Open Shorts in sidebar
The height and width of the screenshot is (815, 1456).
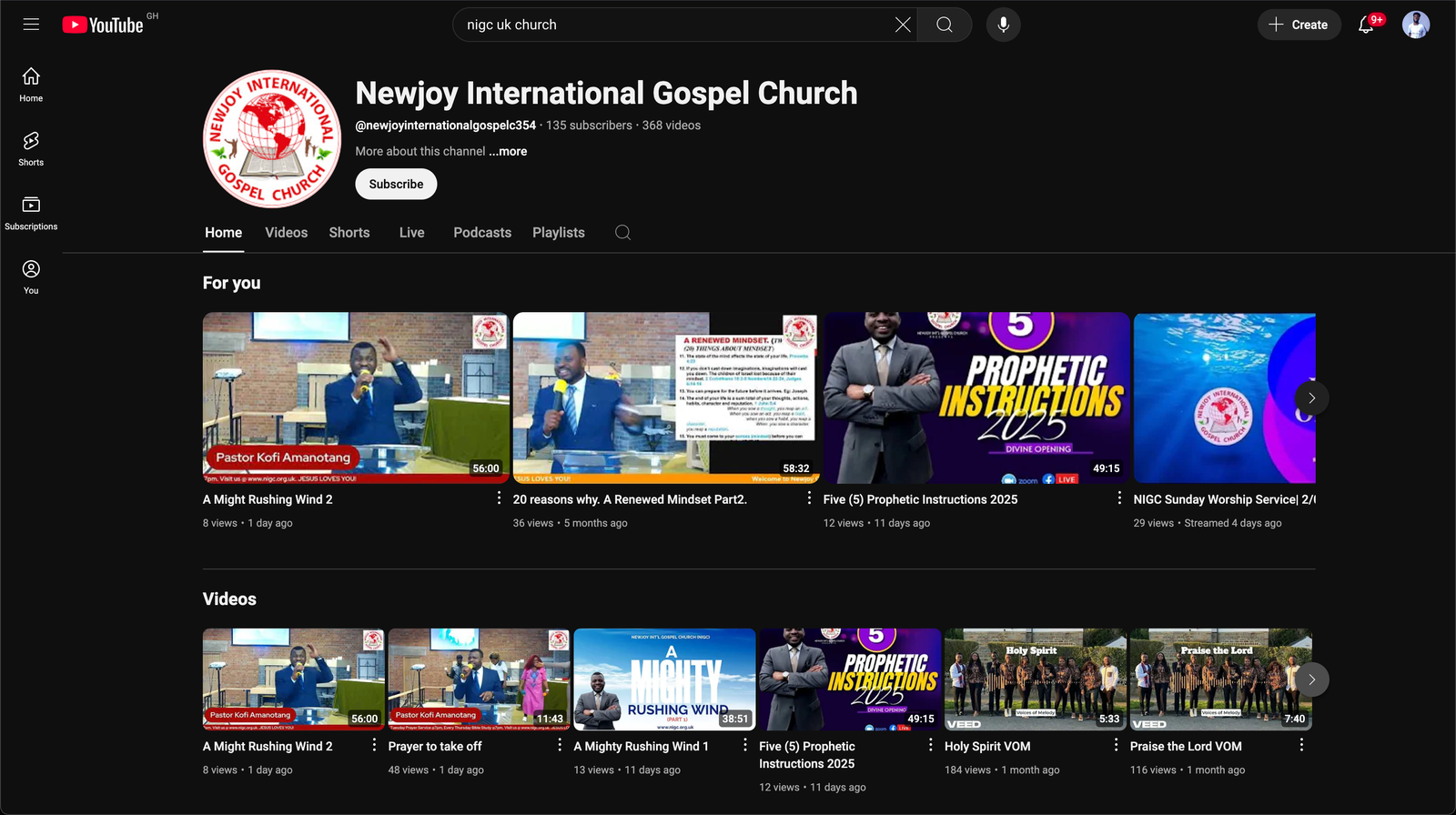[x=31, y=149]
